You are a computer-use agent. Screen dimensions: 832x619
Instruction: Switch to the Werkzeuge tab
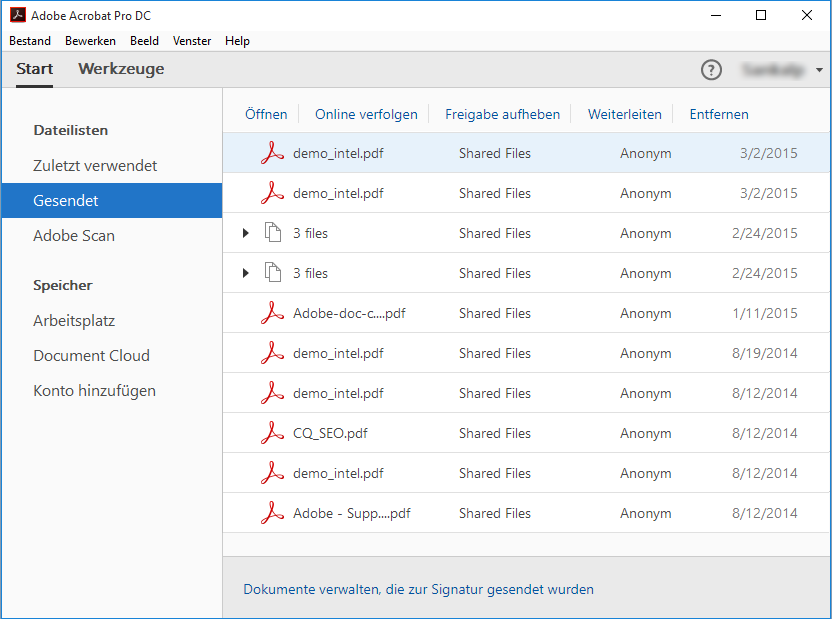click(120, 69)
